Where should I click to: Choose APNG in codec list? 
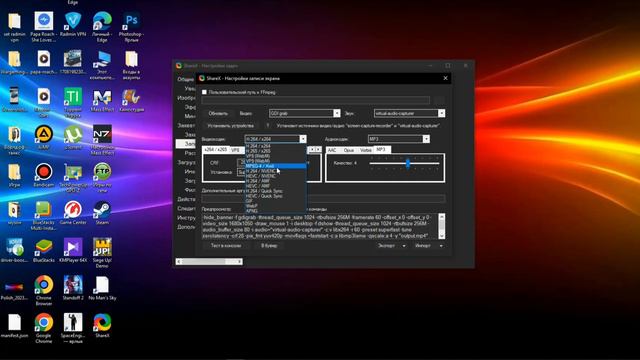click(x=276, y=211)
